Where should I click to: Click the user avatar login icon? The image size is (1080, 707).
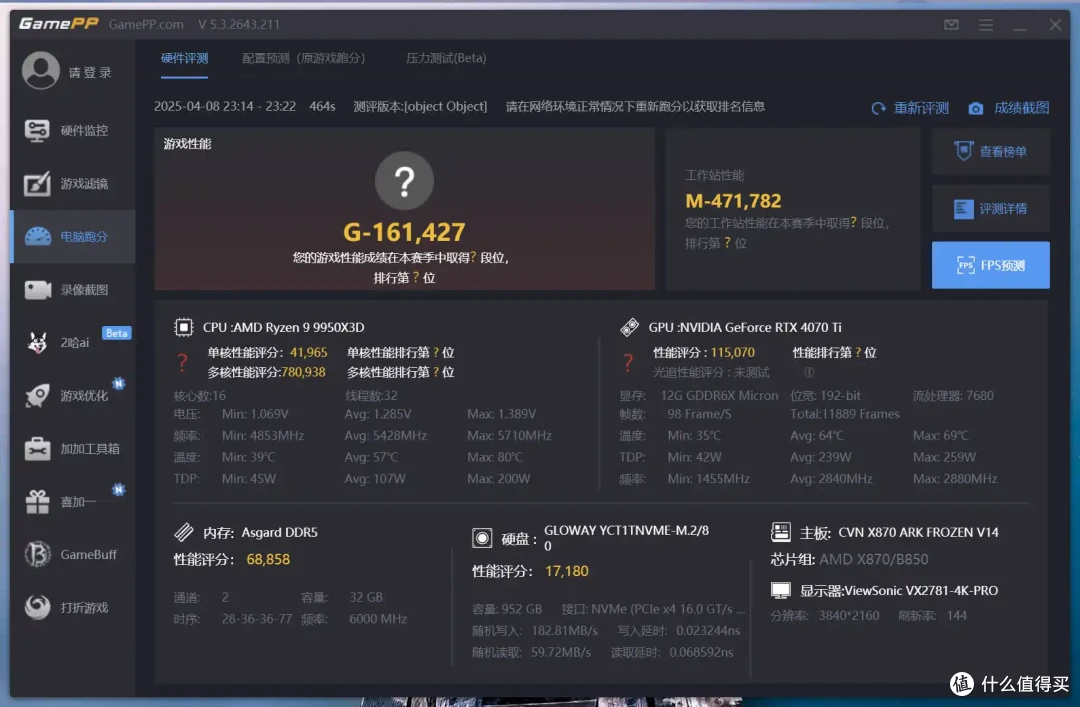(41, 71)
